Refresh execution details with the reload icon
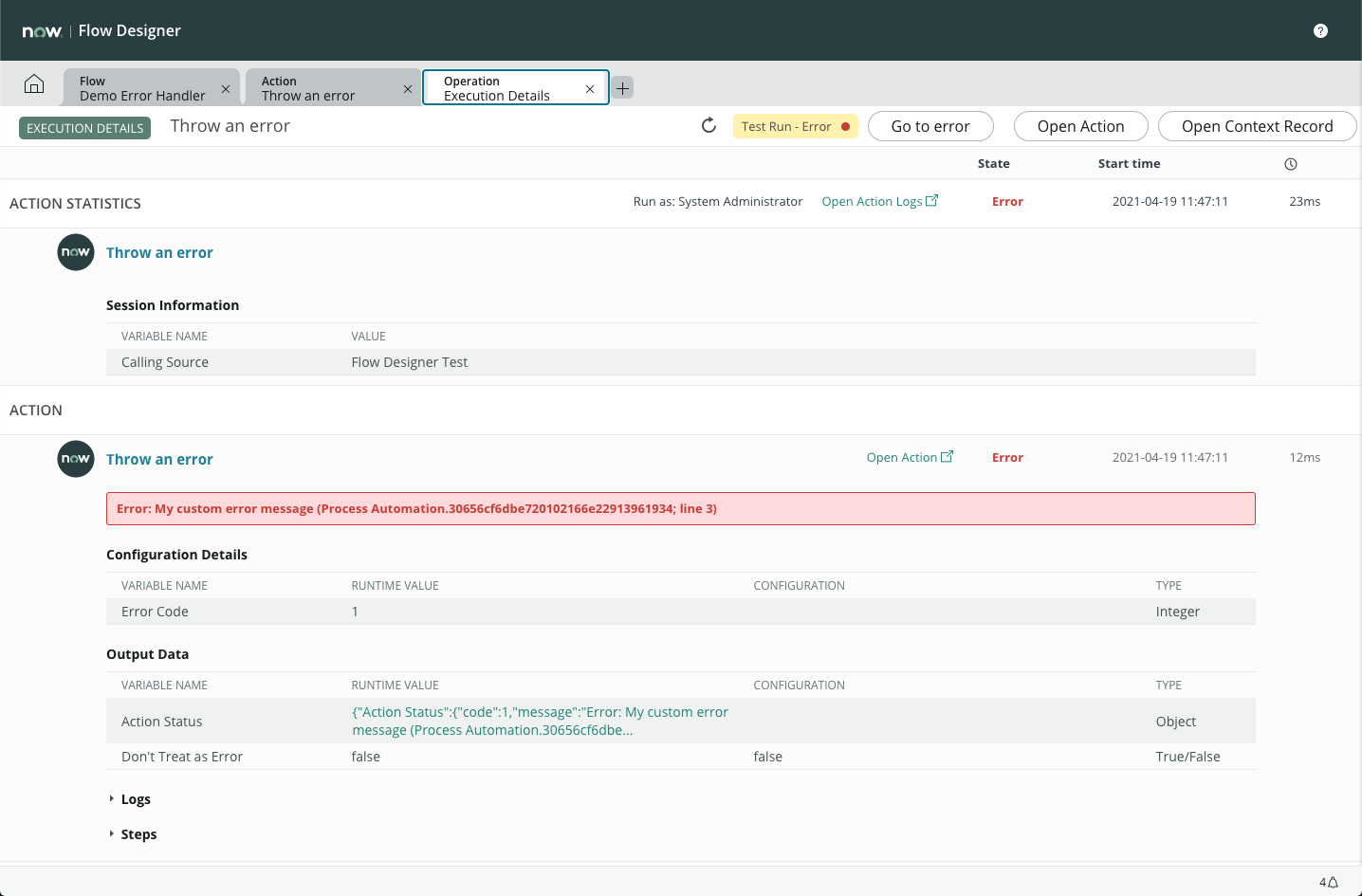The image size is (1362, 896). point(709,126)
